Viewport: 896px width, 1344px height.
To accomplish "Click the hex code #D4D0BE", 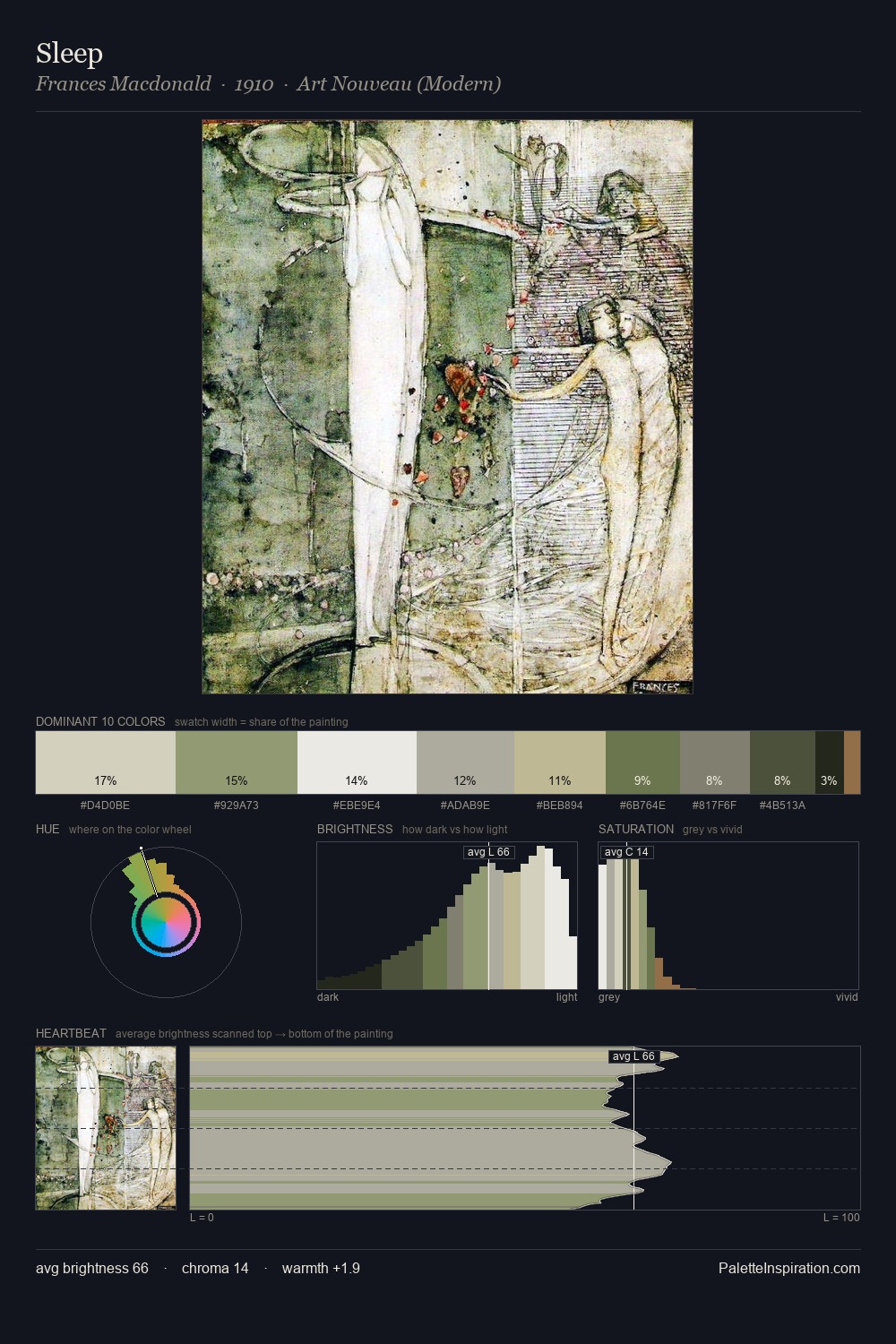I will pyautogui.click(x=105, y=806).
